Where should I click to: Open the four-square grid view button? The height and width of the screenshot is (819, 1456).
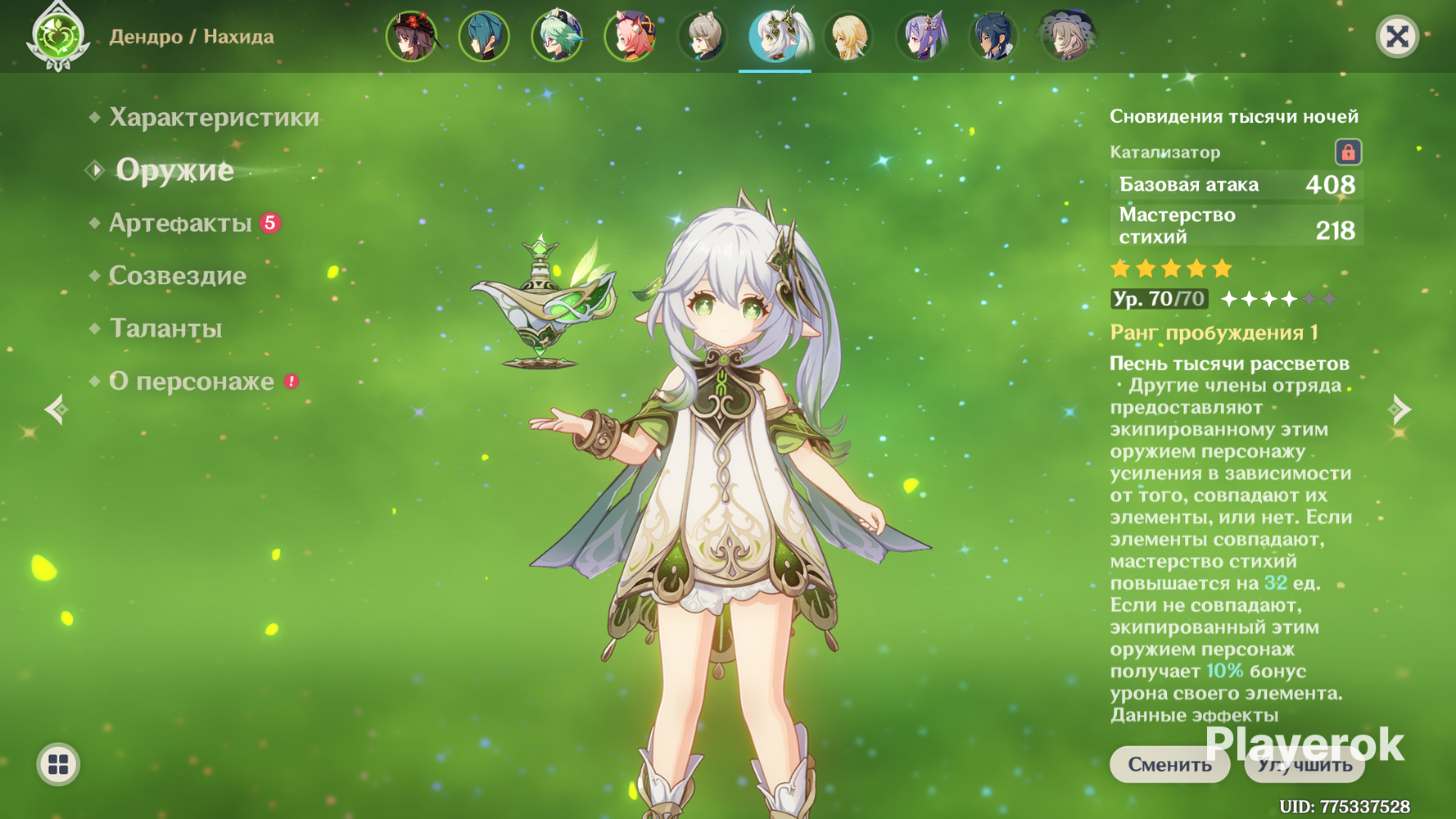pyautogui.click(x=58, y=764)
